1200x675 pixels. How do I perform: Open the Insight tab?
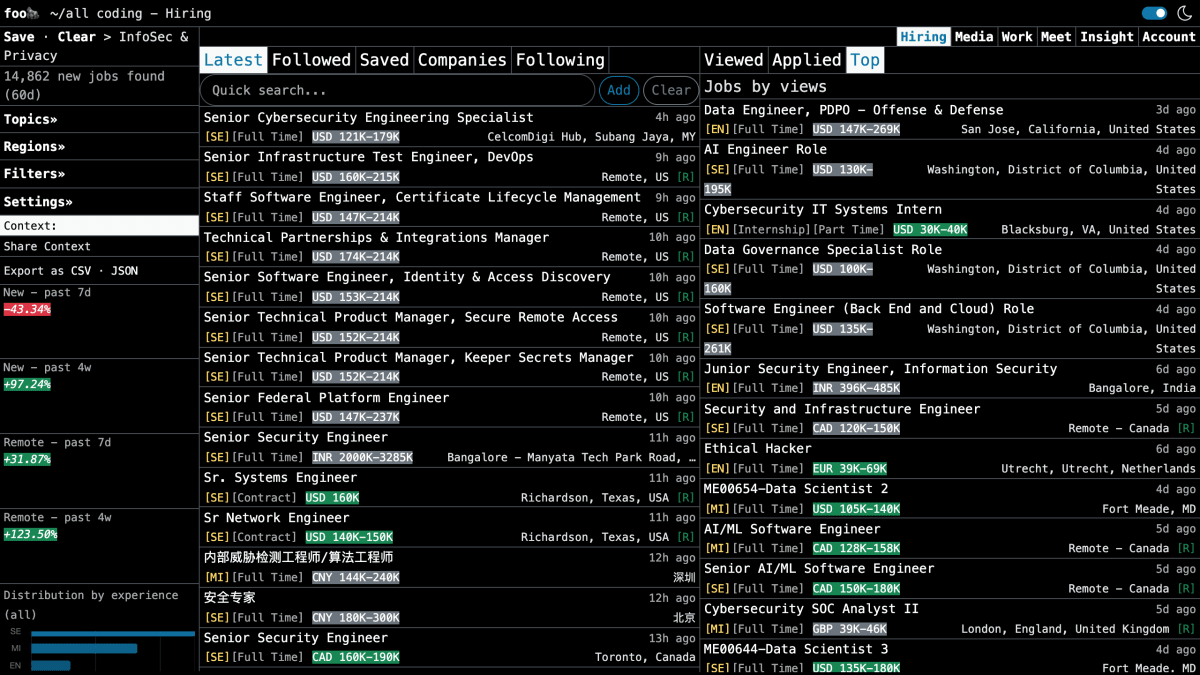coord(1107,36)
